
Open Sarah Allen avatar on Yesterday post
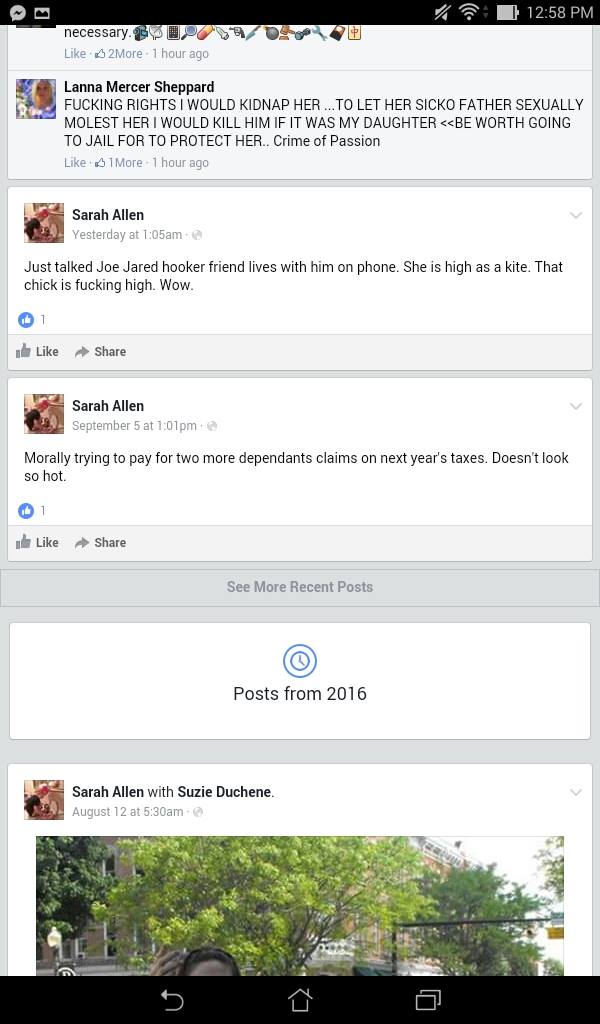point(44,223)
